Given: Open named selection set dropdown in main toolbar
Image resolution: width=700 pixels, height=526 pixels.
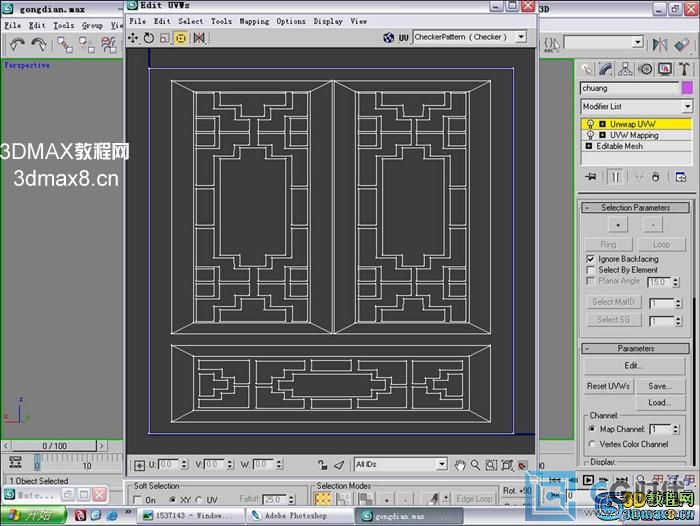Looking at the screenshot, I should [638, 43].
